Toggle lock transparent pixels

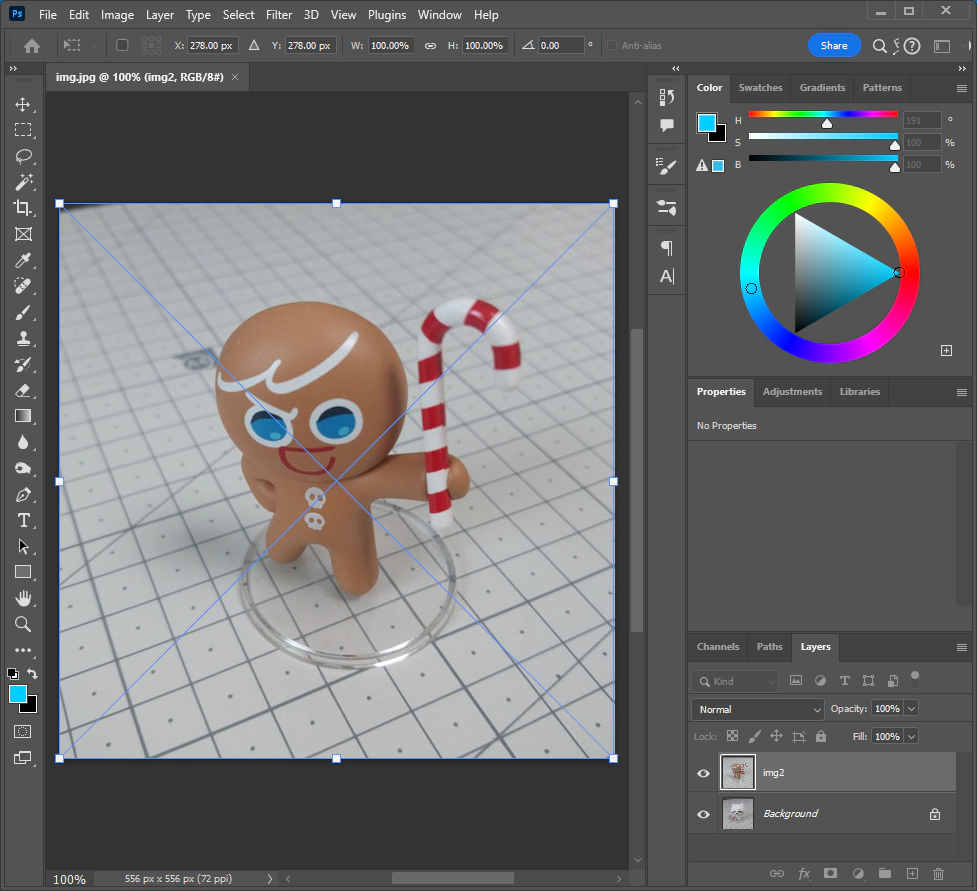coord(733,736)
